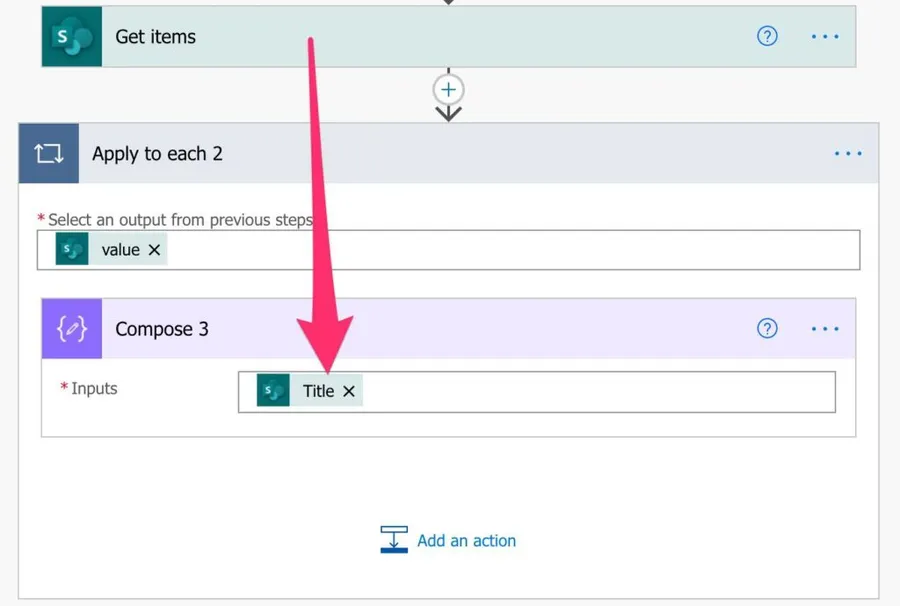Screen dimensions: 900x606
Task: Click the Add an action link
Action: pyautogui.click(x=466, y=540)
